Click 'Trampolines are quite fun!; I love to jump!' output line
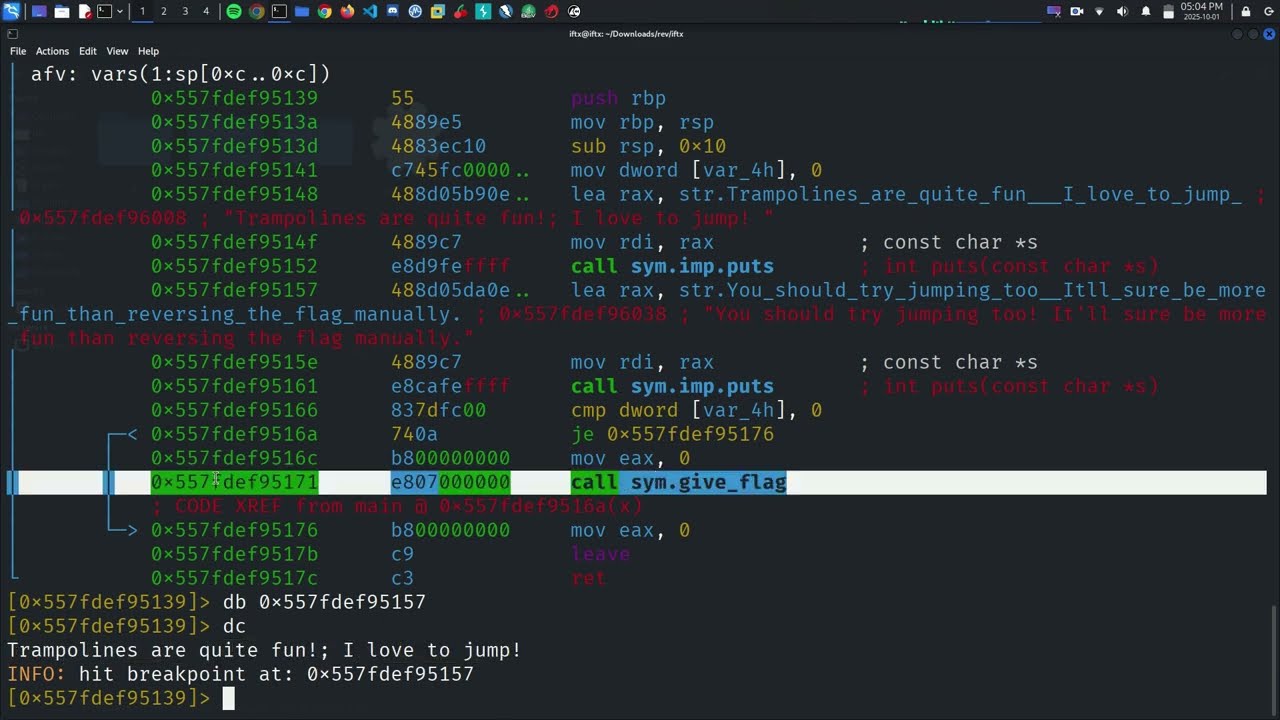The image size is (1280, 720). coord(264,650)
